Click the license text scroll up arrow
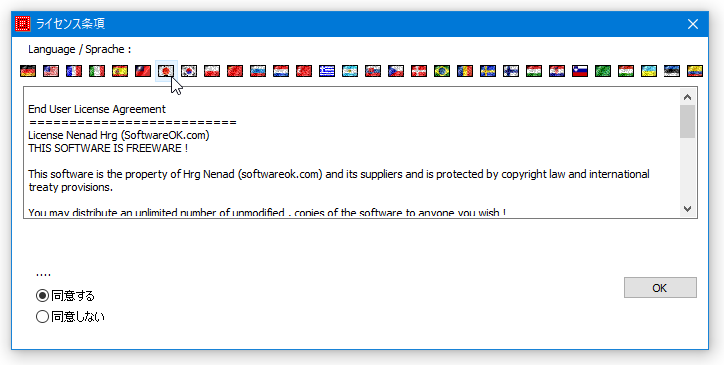The image size is (724, 365). coord(688,97)
